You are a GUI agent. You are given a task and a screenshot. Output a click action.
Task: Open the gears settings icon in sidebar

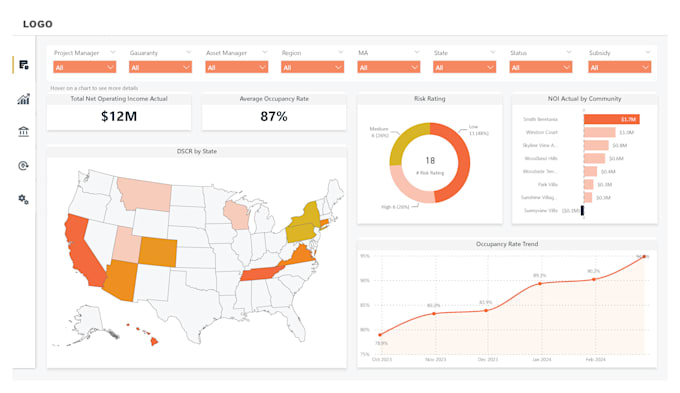[x=23, y=199]
